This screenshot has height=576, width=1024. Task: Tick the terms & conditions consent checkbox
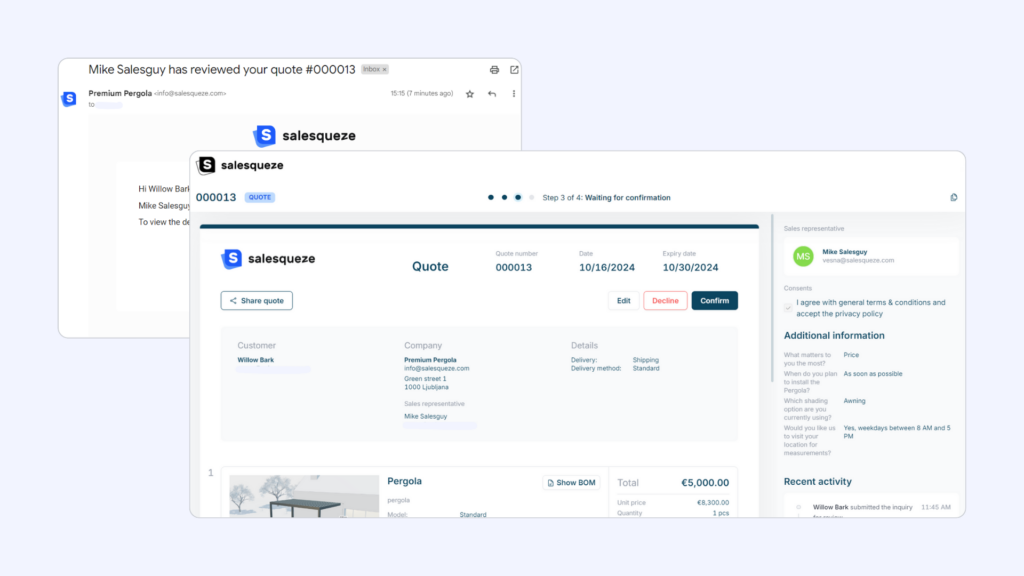788,308
